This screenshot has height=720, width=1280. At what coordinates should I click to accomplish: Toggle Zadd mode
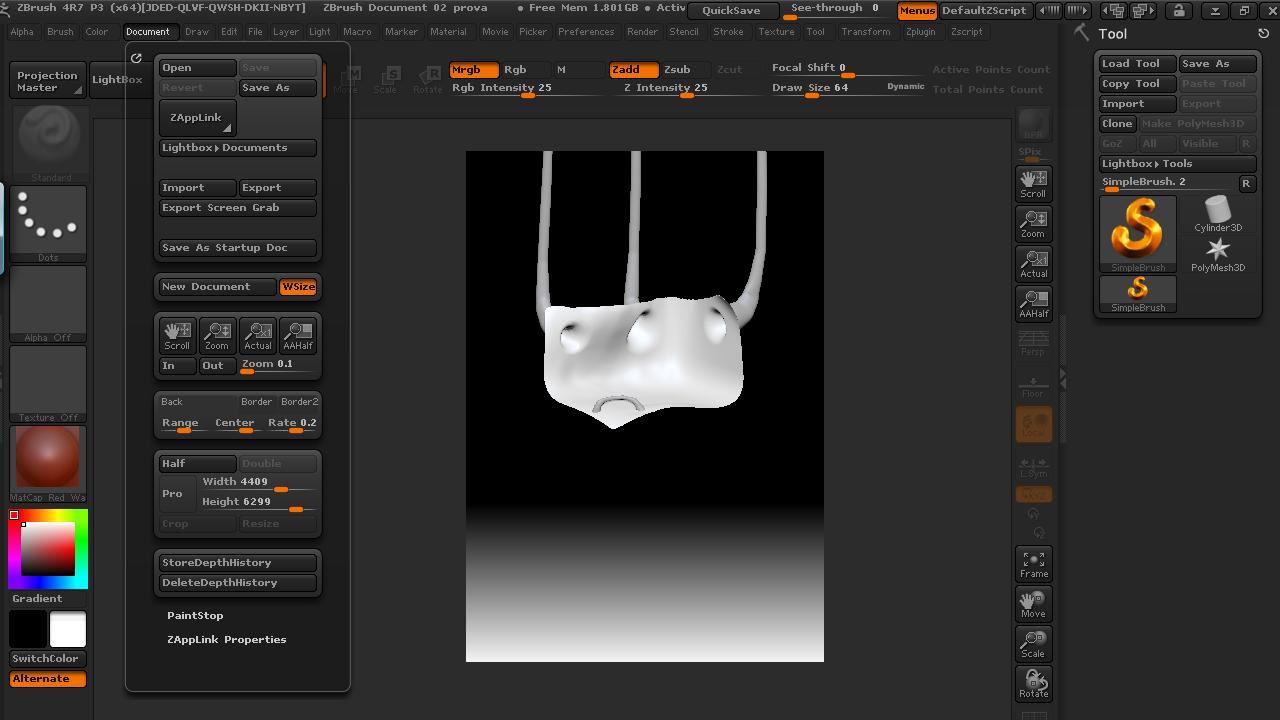[x=634, y=70]
